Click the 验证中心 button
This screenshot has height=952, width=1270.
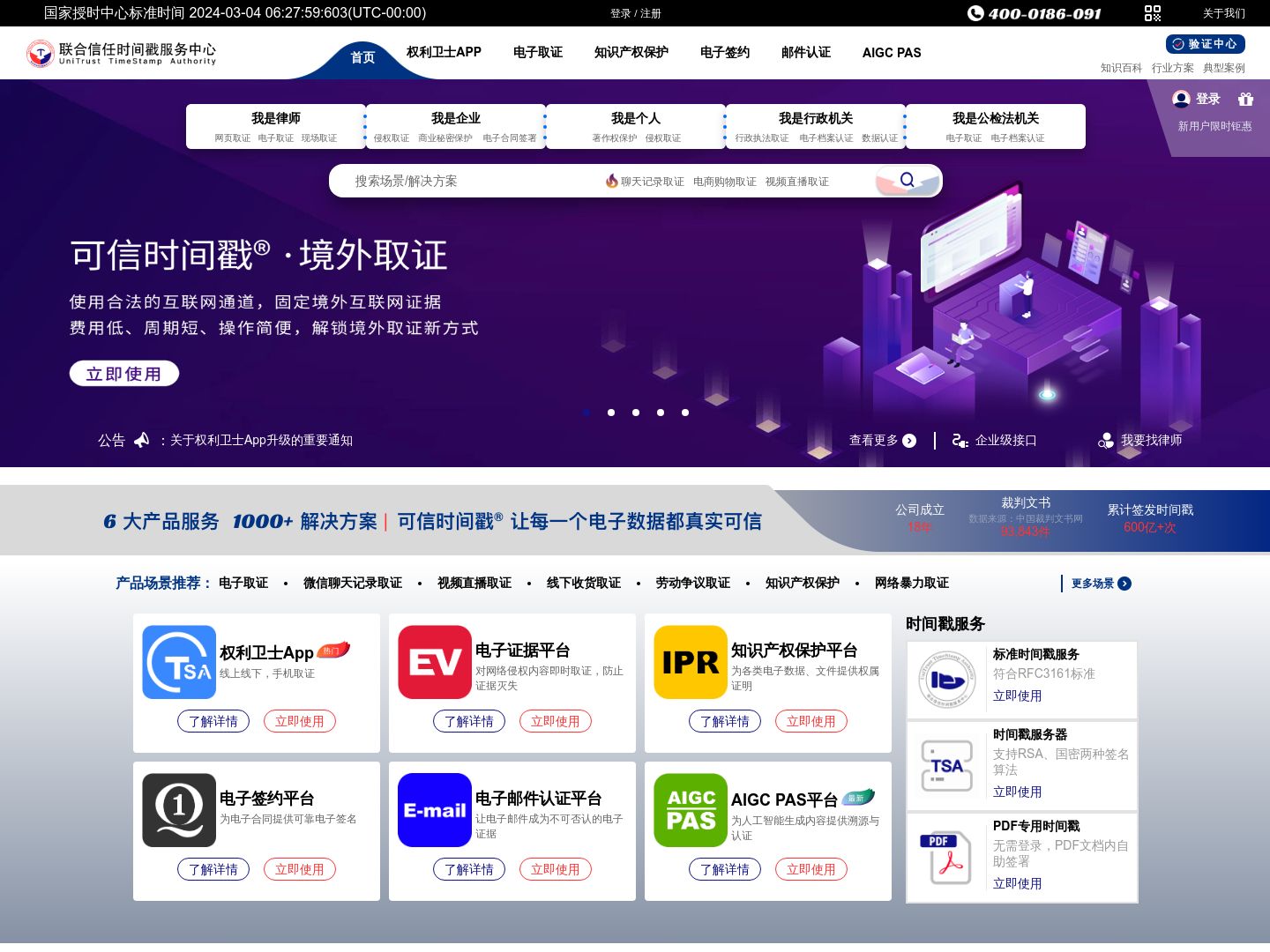[x=1205, y=44]
